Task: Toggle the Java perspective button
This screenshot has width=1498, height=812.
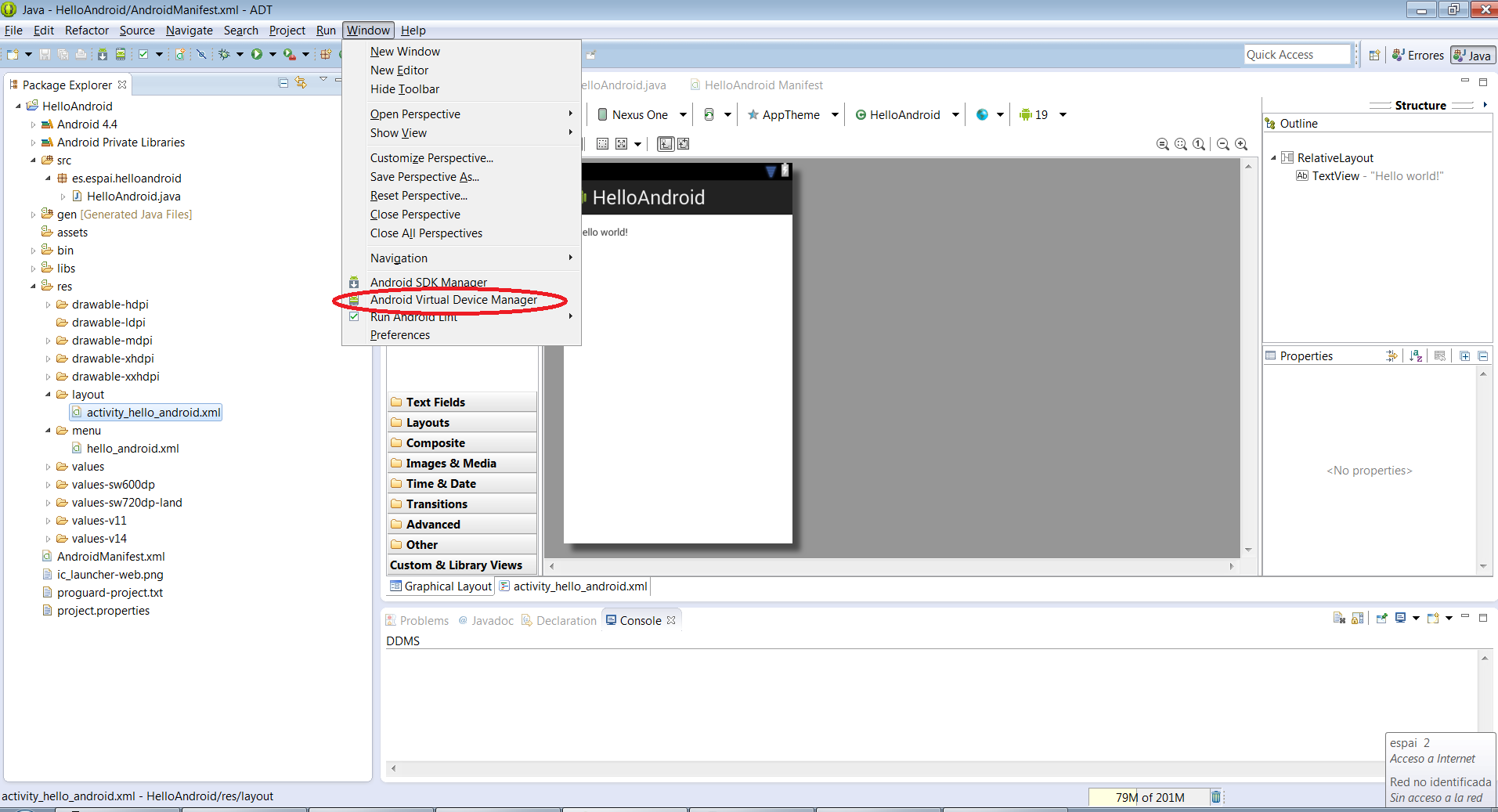Action: pyautogui.click(x=1472, y=55)
